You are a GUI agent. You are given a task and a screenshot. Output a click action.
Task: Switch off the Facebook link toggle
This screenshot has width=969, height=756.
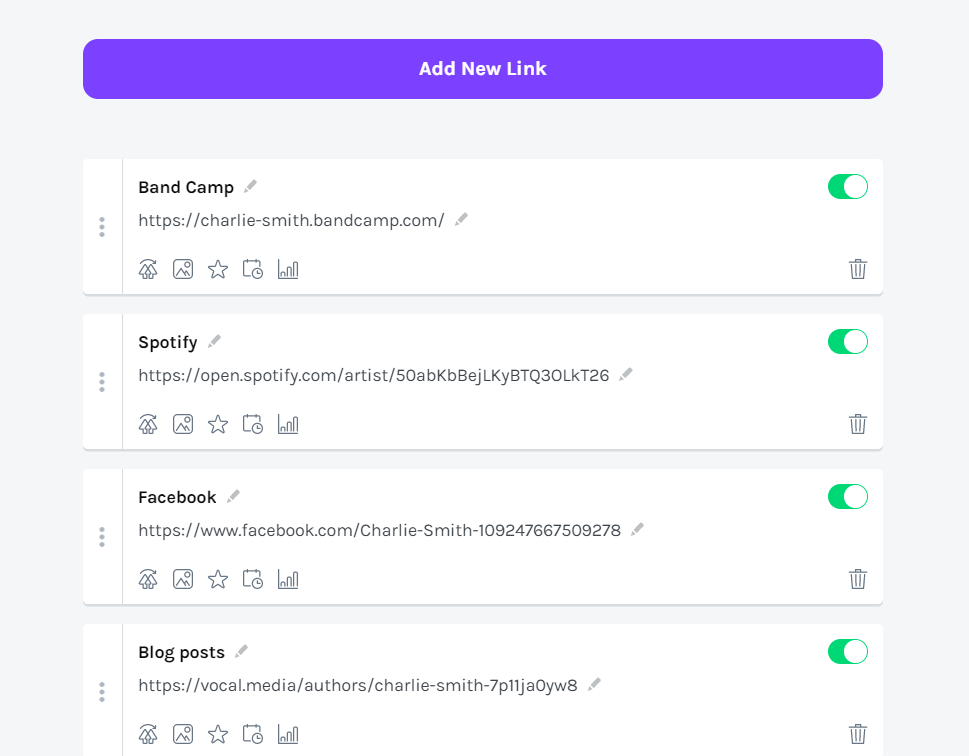[848, 497]
